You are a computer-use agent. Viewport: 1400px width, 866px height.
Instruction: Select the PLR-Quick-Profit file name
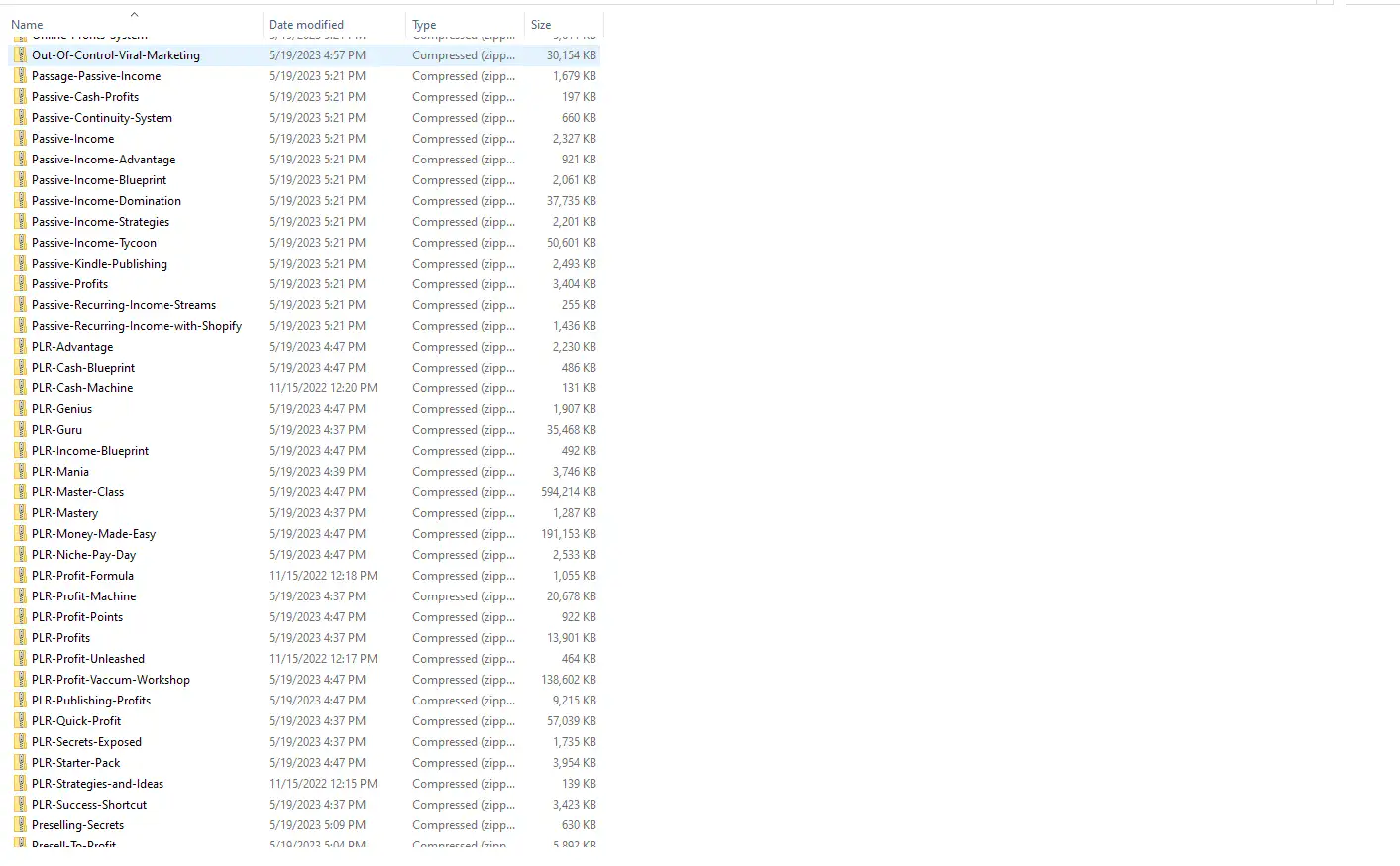[x=76, y=721]
